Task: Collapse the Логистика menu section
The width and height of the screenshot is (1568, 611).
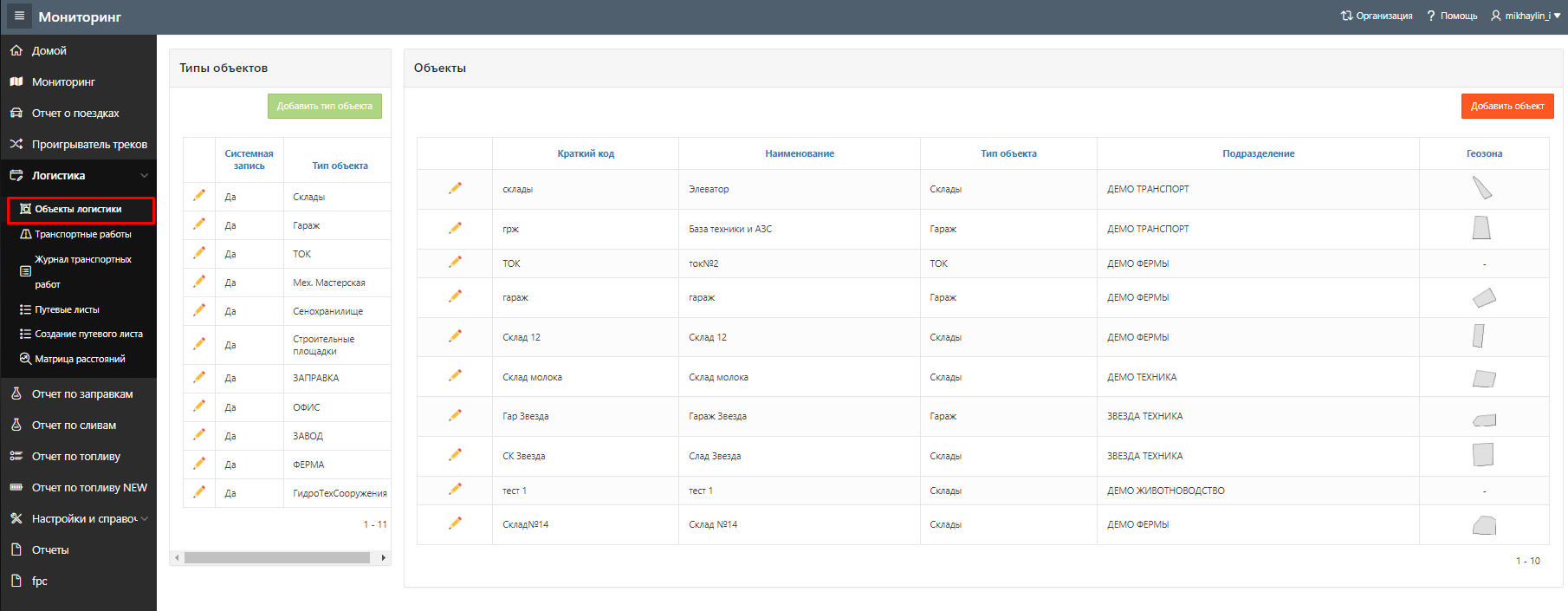Action: [x=144, y=176]
